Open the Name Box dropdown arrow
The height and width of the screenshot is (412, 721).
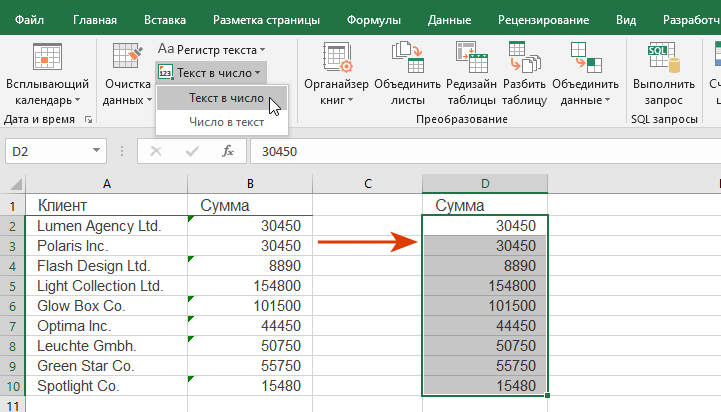(96, 150)
